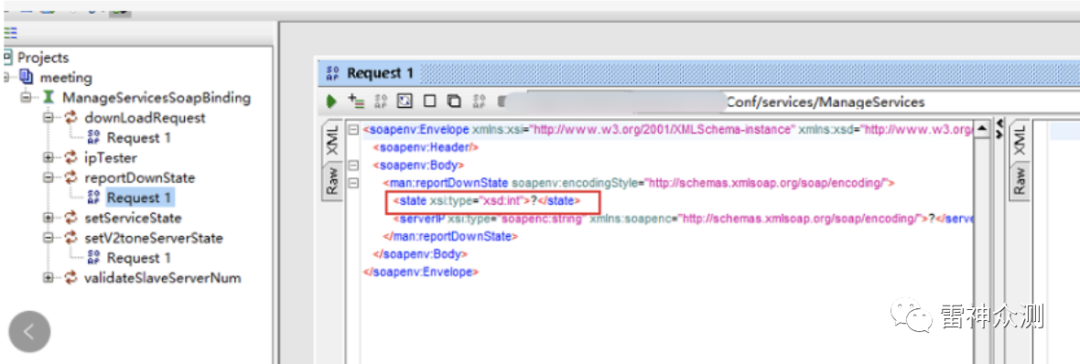Click the boxed picture toolbar icon
Screen dimensions: 1080x364
[x=405, y=102]
